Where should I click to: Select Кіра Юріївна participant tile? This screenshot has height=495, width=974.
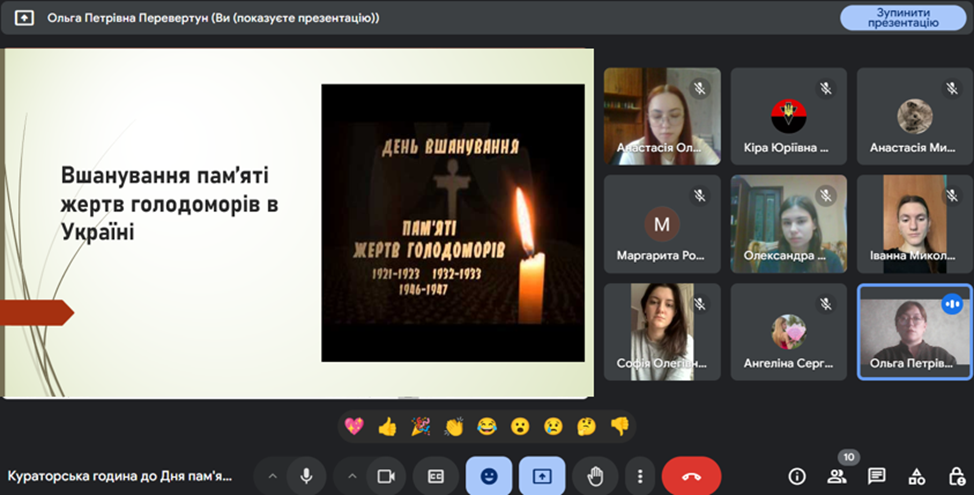pos(788,116)
